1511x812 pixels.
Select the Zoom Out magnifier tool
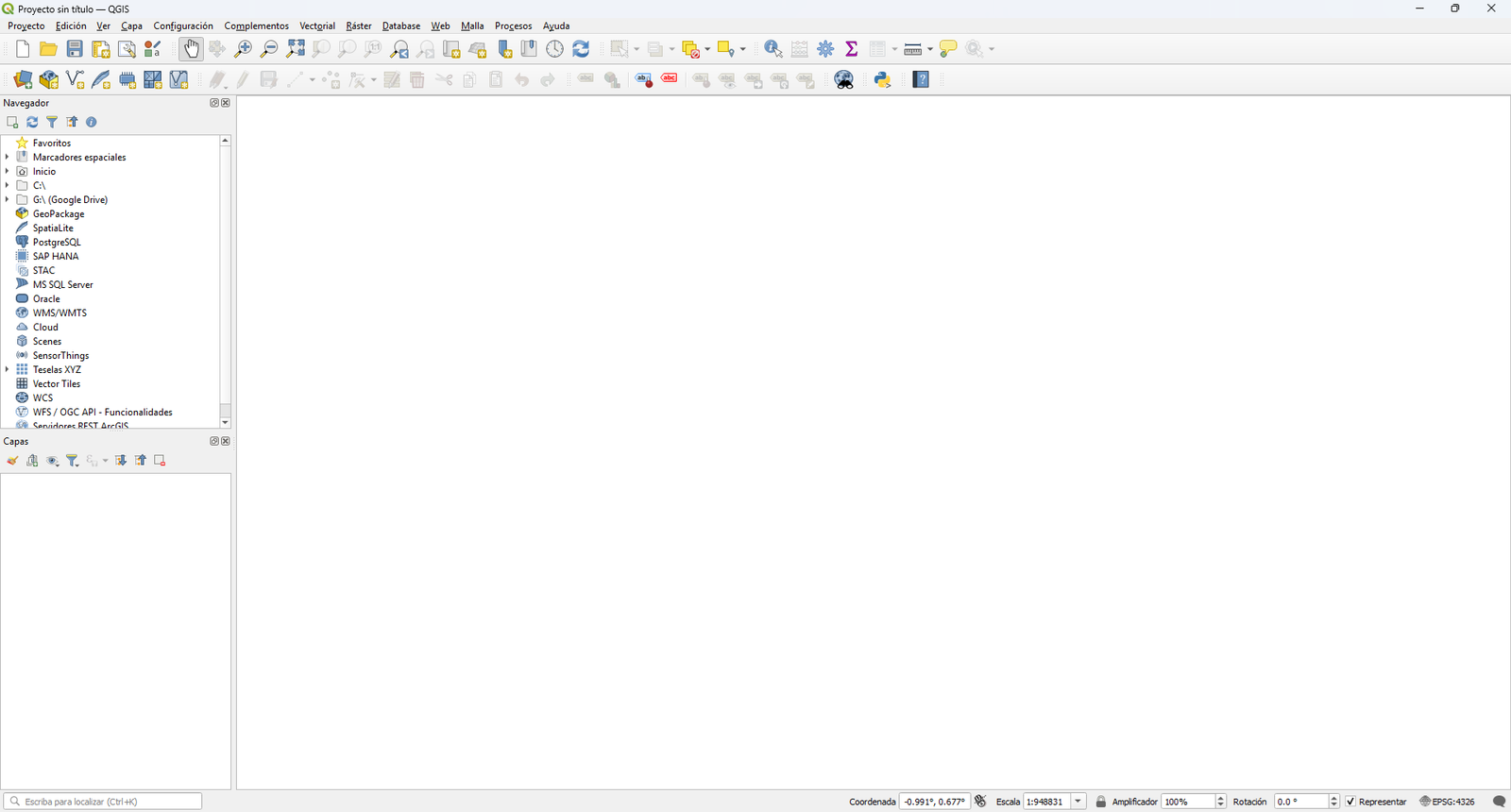269,49
